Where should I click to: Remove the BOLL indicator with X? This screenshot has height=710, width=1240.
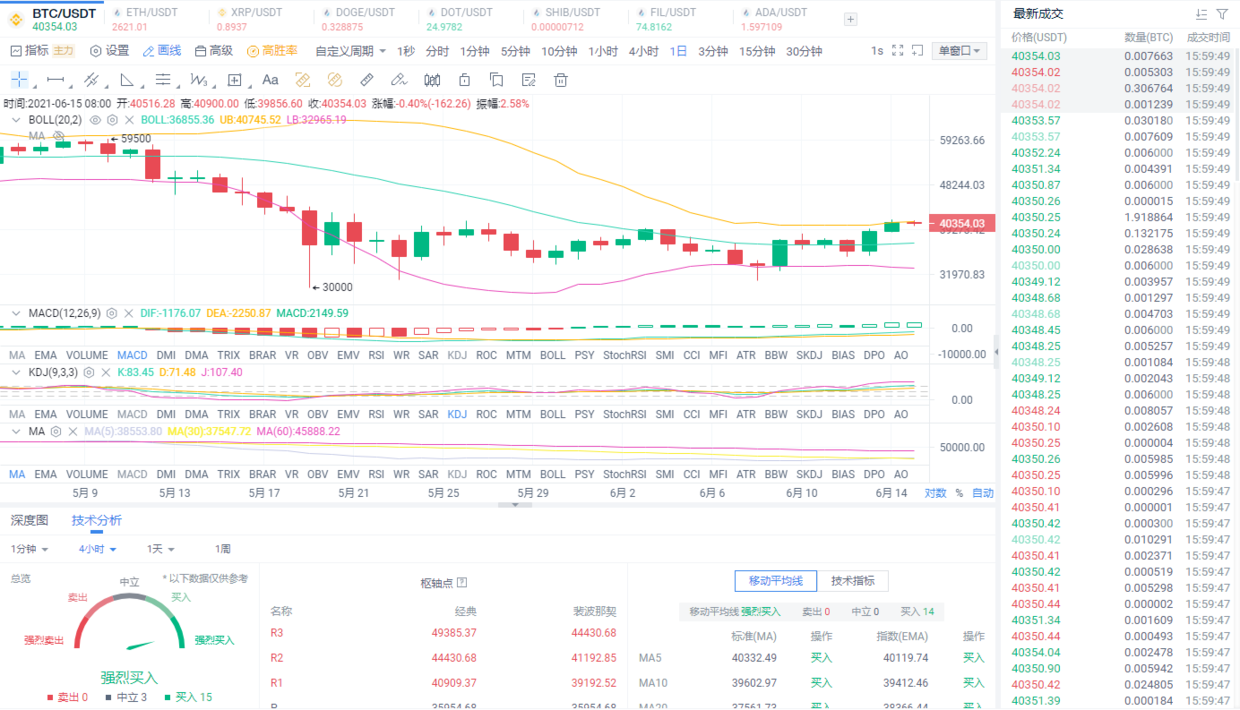129,120
